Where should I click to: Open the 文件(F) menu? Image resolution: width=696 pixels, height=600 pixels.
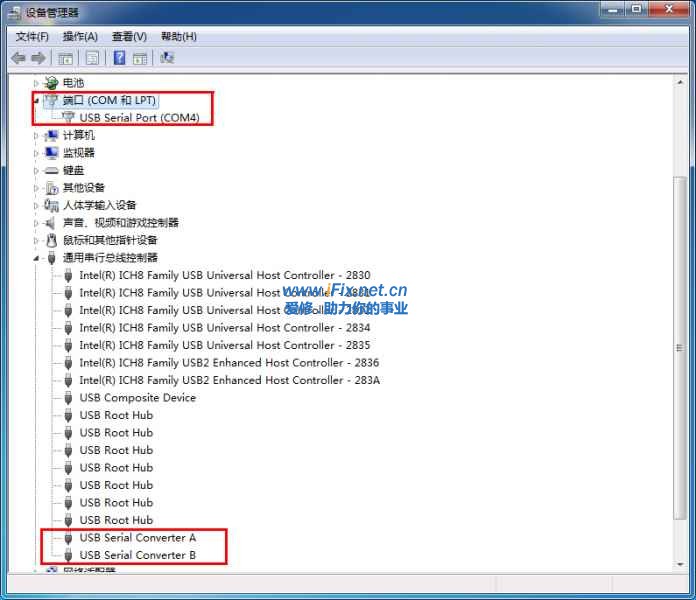[x=32, y=36]
